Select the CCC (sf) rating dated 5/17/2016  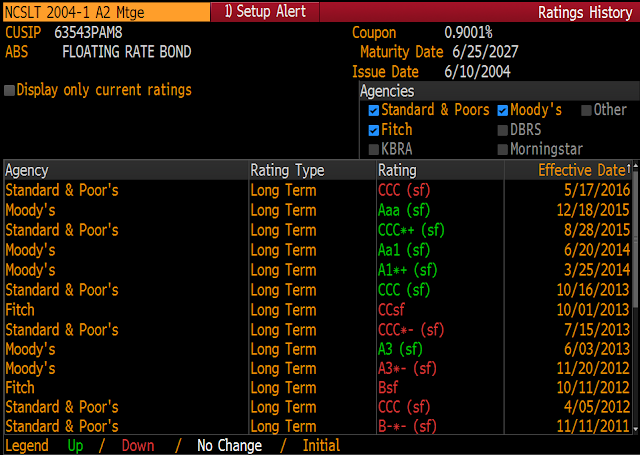pos(404,191)
